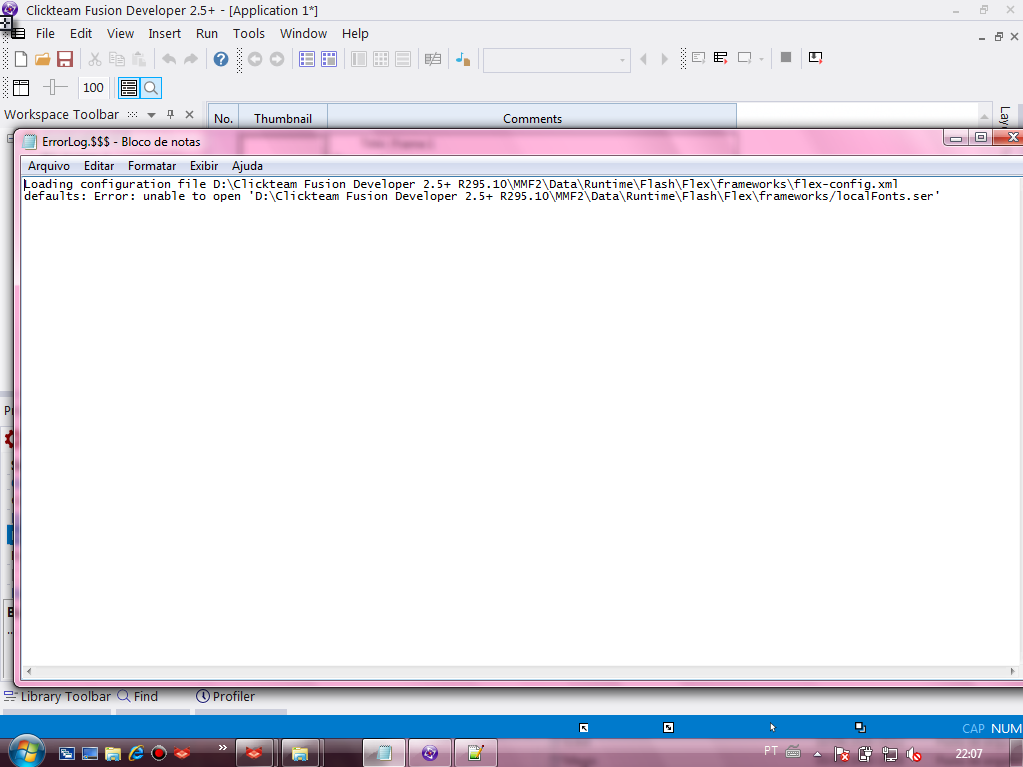The width and height of the screenshot is (1023, 767).
Task: Open Notepad Ajuda menu
Action: 247,166
